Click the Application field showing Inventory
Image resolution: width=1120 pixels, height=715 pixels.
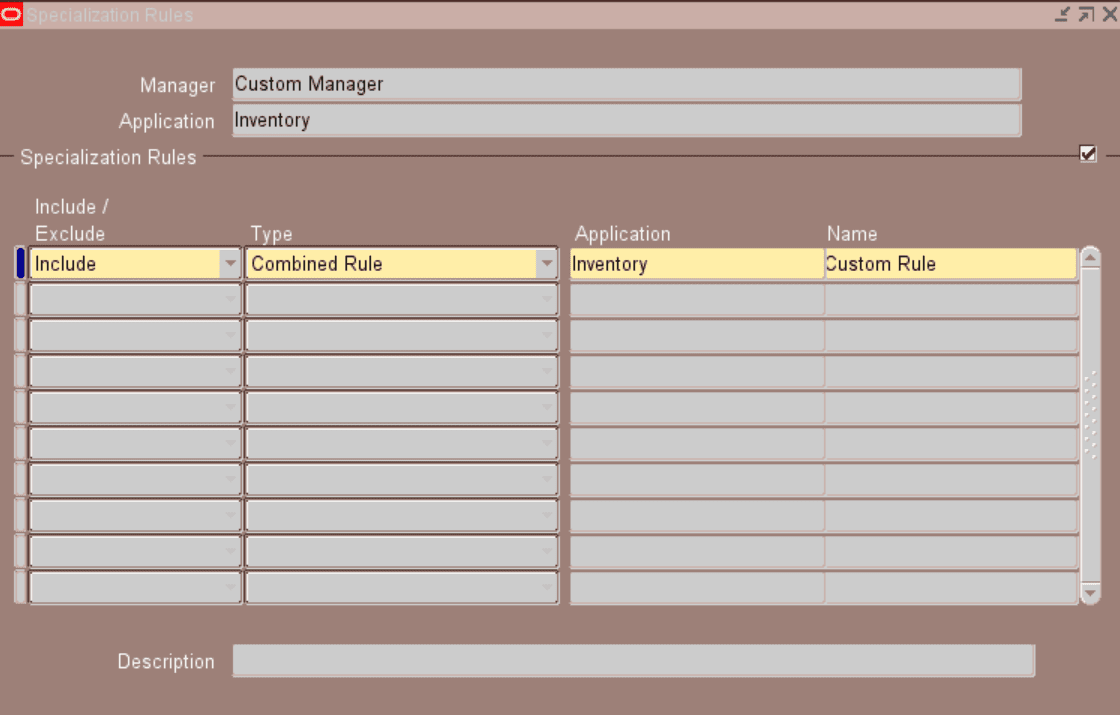(626, 120)
